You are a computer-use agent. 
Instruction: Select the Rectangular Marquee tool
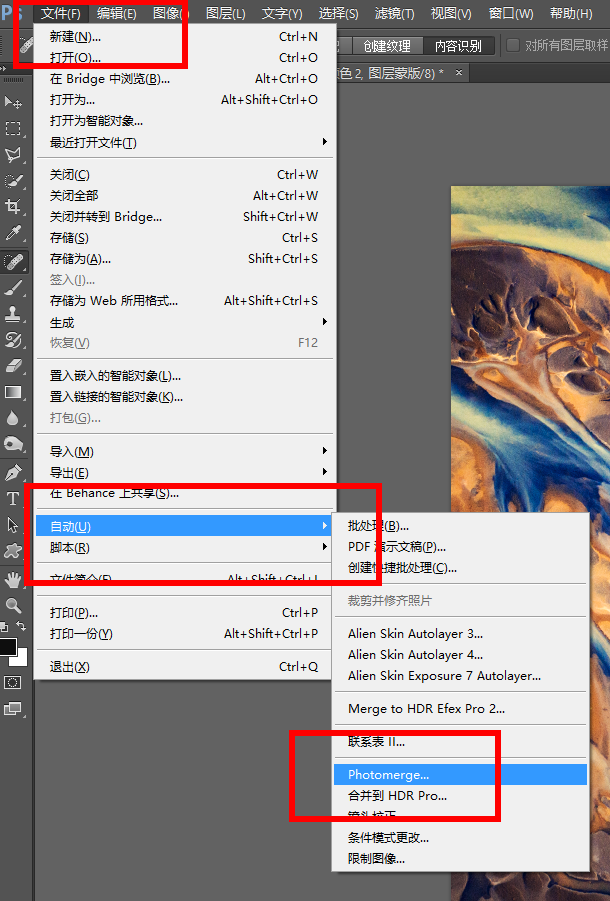13,128
